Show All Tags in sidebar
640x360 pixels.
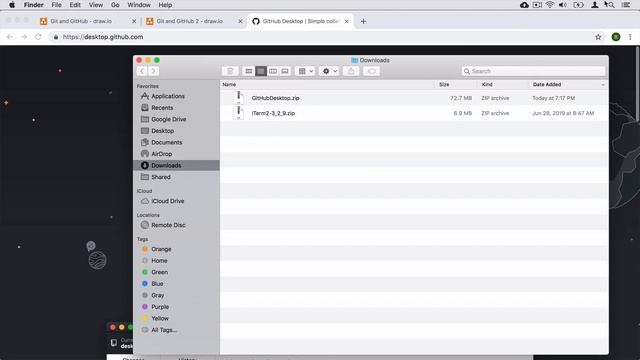[164, 330]
